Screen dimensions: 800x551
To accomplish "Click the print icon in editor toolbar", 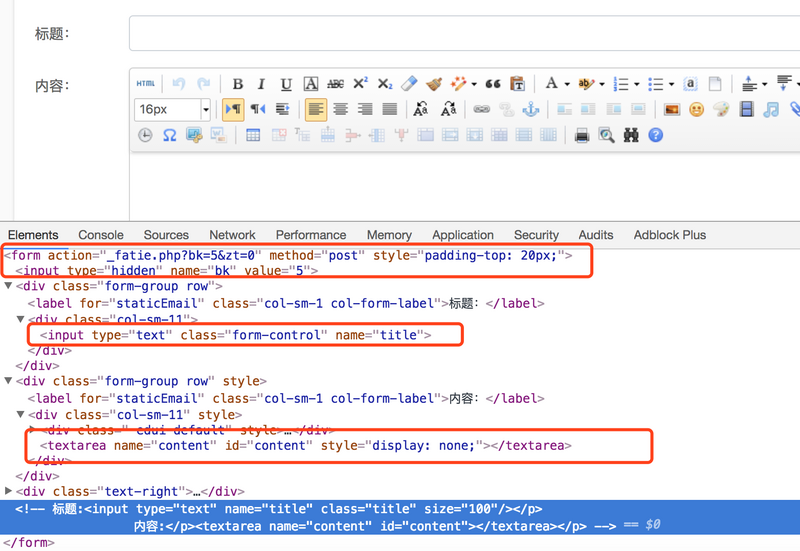I will 581,135.
